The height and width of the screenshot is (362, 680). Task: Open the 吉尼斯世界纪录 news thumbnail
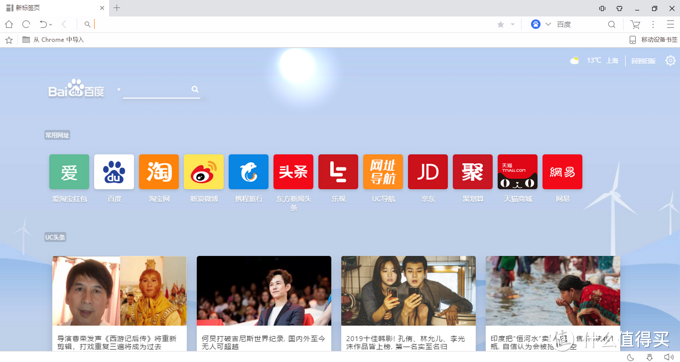264,290
